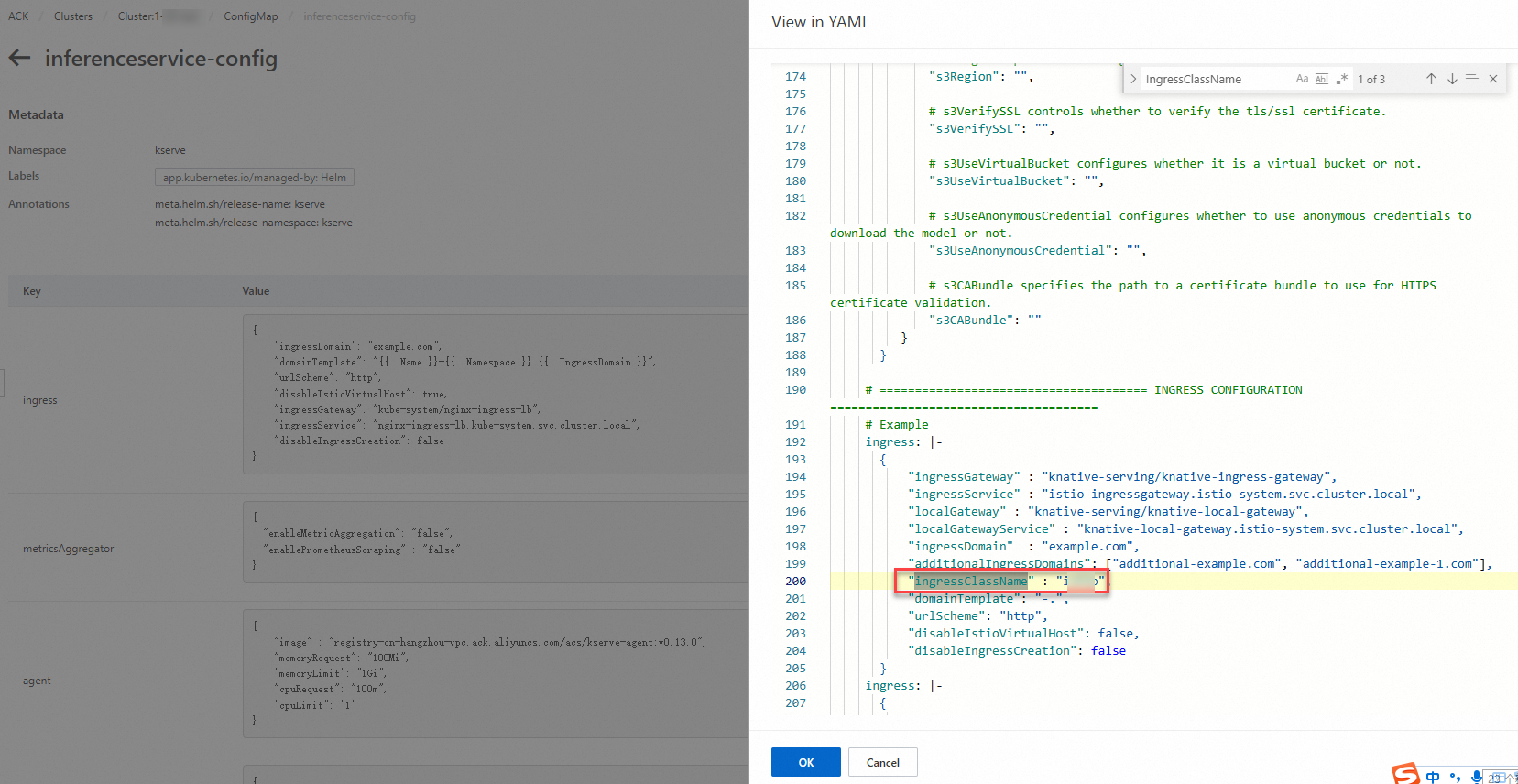Click the "View in YAML" panel title

pyautogui.click(x=821, y=22)
